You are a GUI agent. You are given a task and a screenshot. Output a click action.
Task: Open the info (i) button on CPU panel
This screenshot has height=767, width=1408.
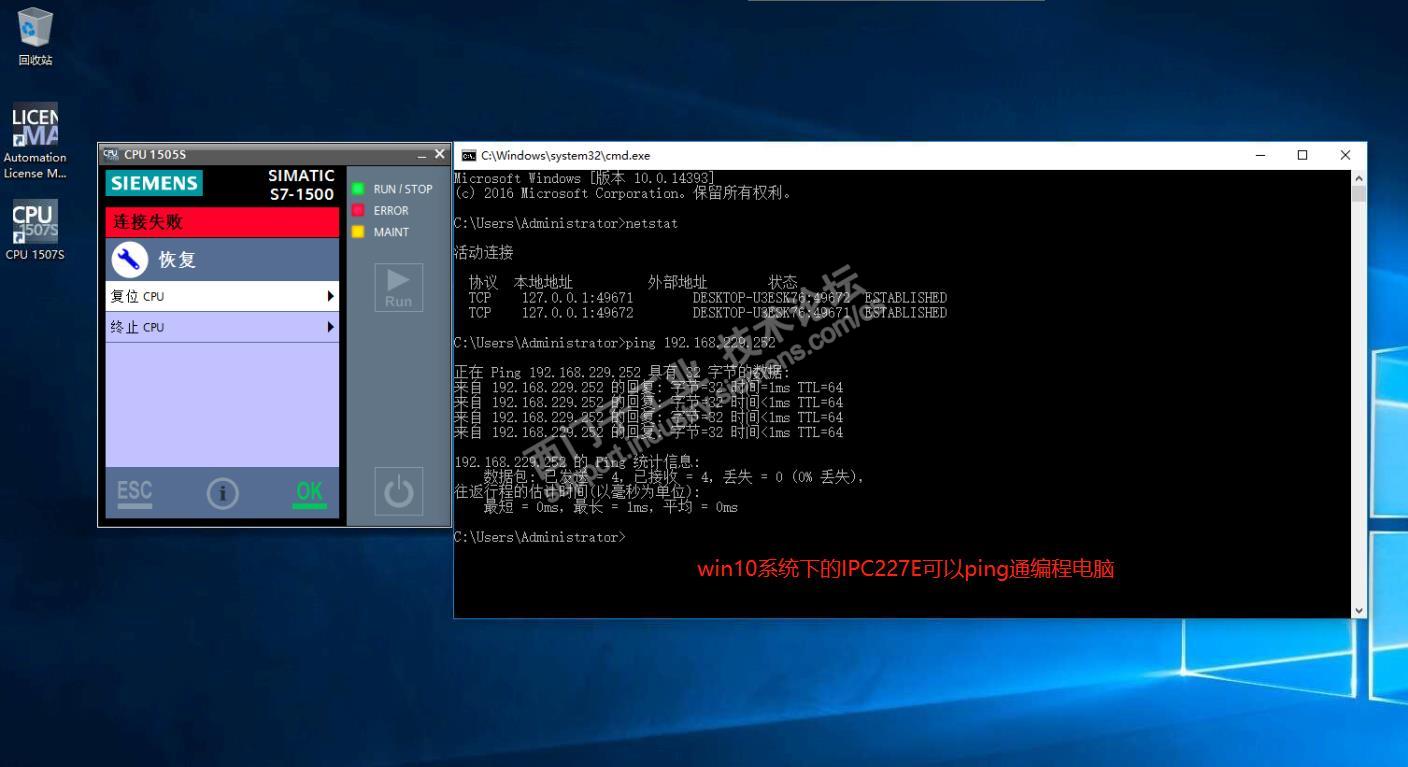coord(222,493)
